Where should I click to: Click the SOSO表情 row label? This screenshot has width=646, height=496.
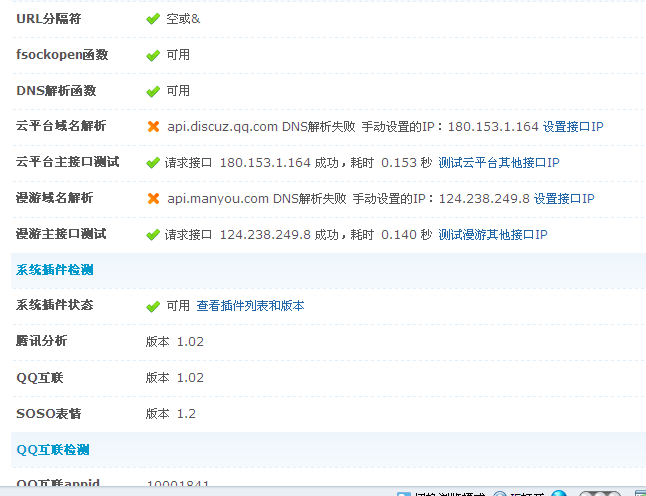pos(49,414)
